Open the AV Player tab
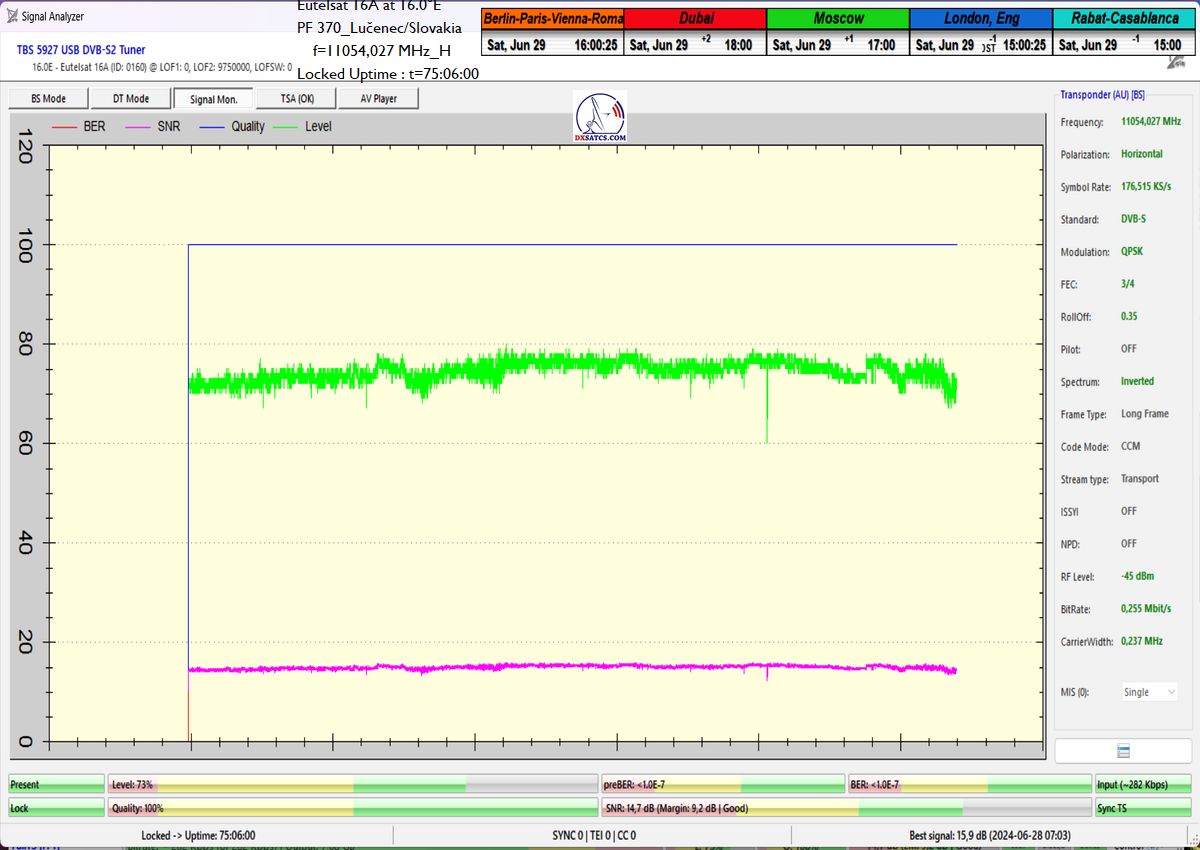This screenshot has height=850, width=1200. pyautogui.click(x=377, y=99)
